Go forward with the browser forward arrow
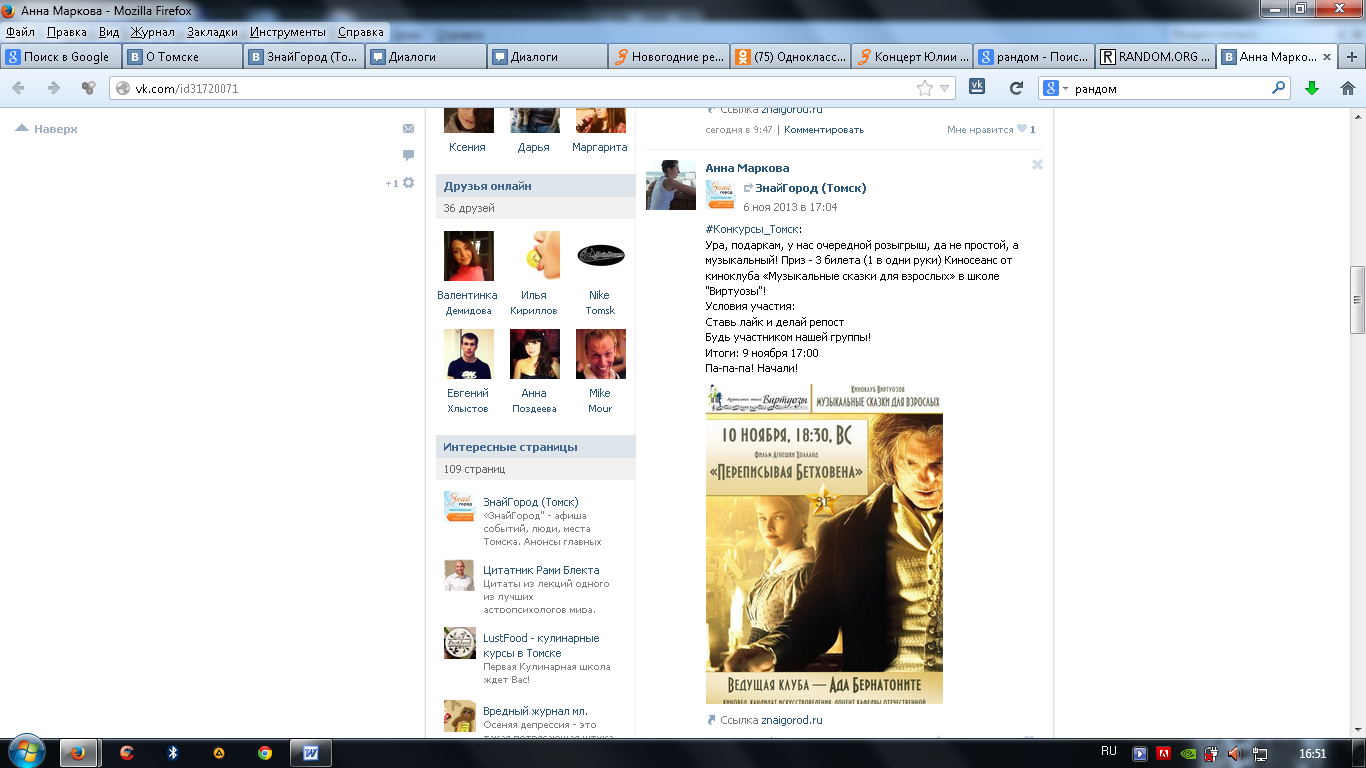 54,88
